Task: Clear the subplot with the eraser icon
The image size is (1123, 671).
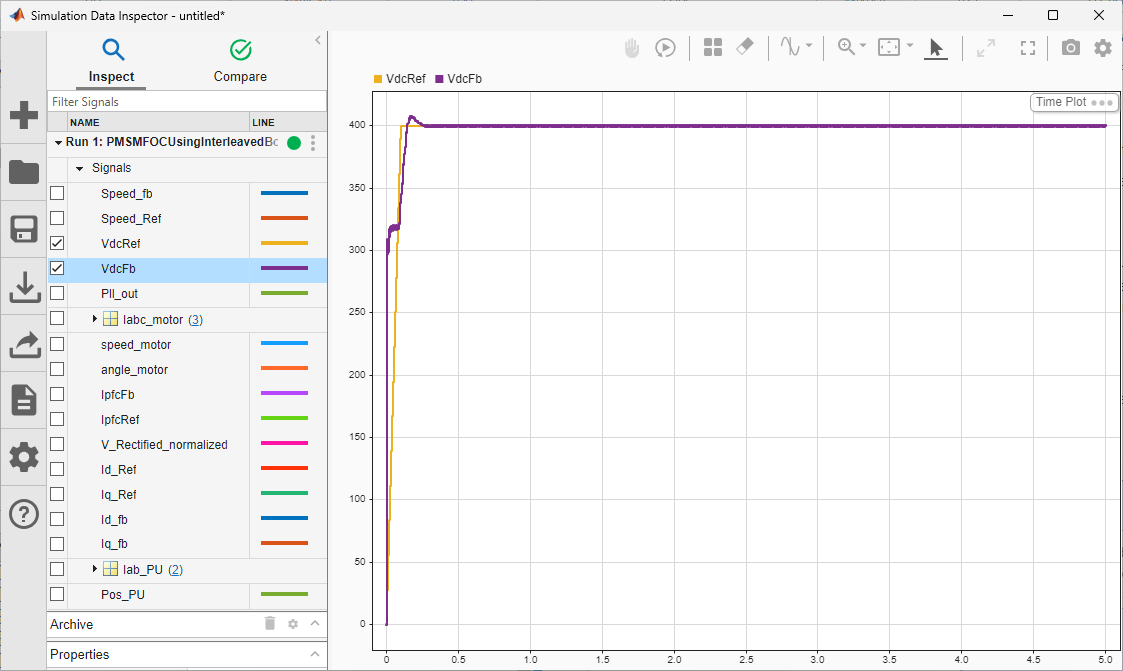Action: point(743,47)
